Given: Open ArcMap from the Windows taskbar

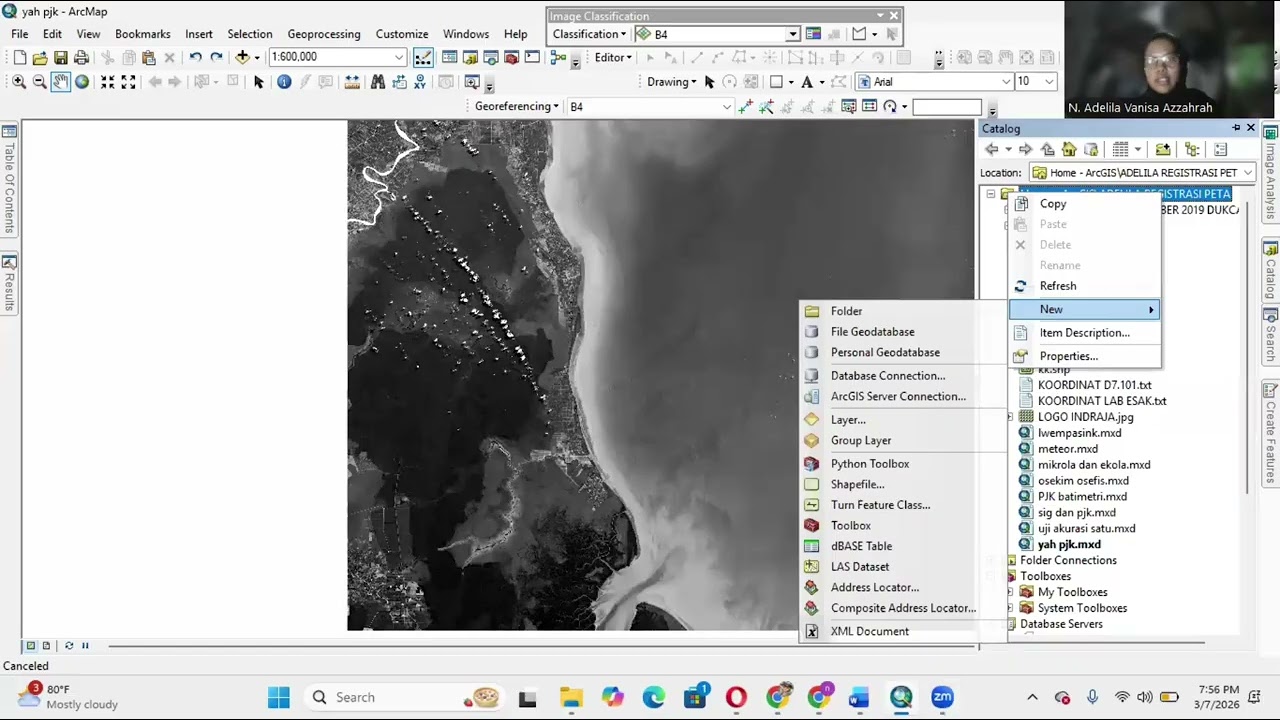Looking at the screenshot, I should coord(901,697).
